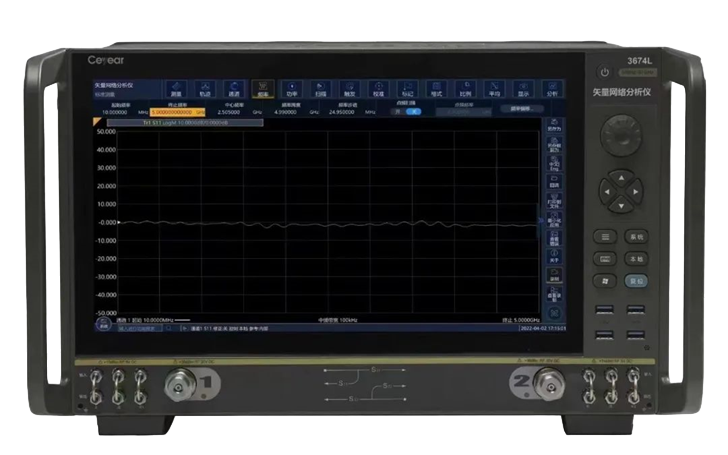Open the 显示 (Display) toolbar icon
The image size is (728, 455).
[x=523, y=88]
